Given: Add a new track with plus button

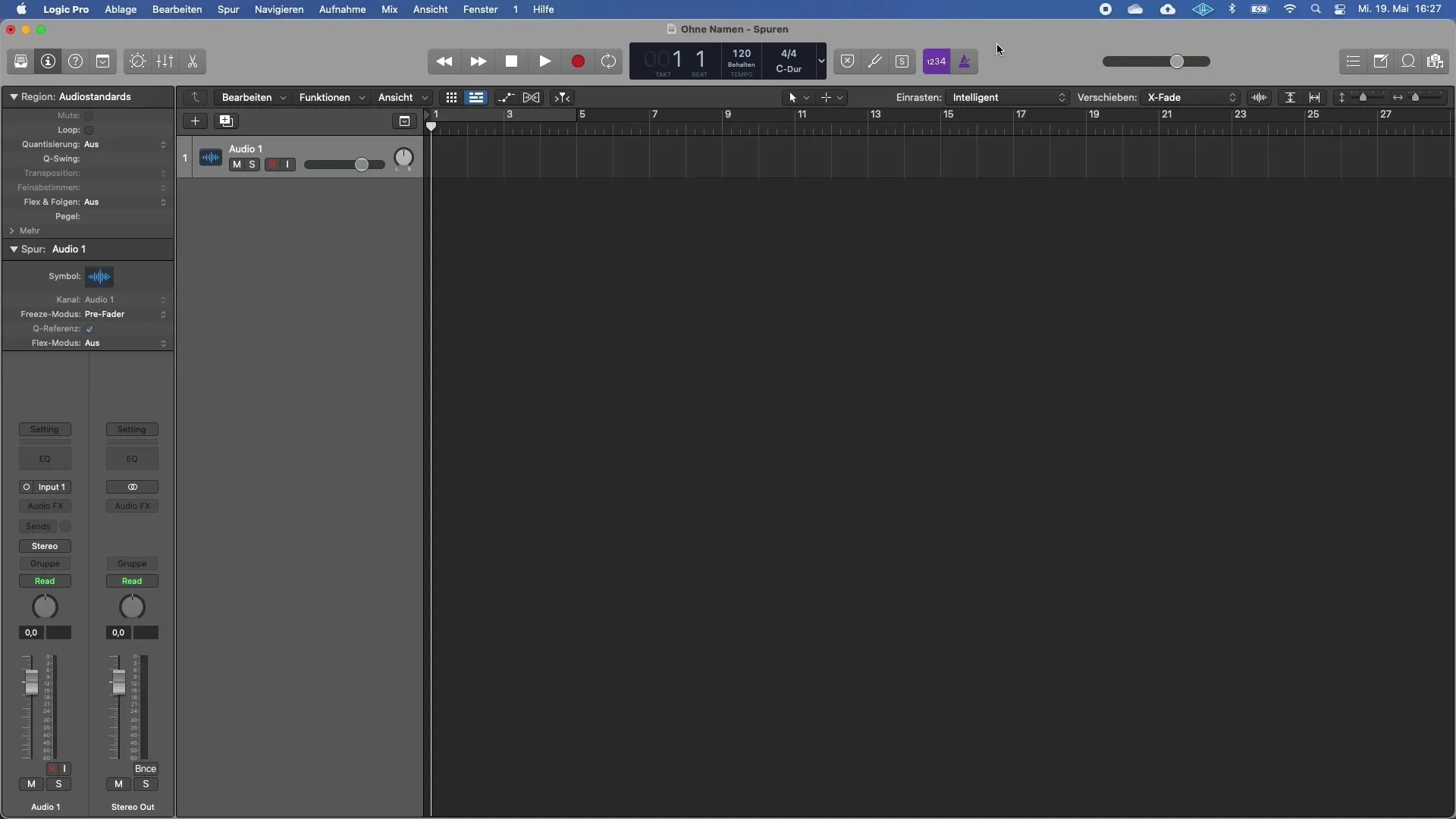Looking at the screenshot, I should pyautogui.click(x=195, y=121).
